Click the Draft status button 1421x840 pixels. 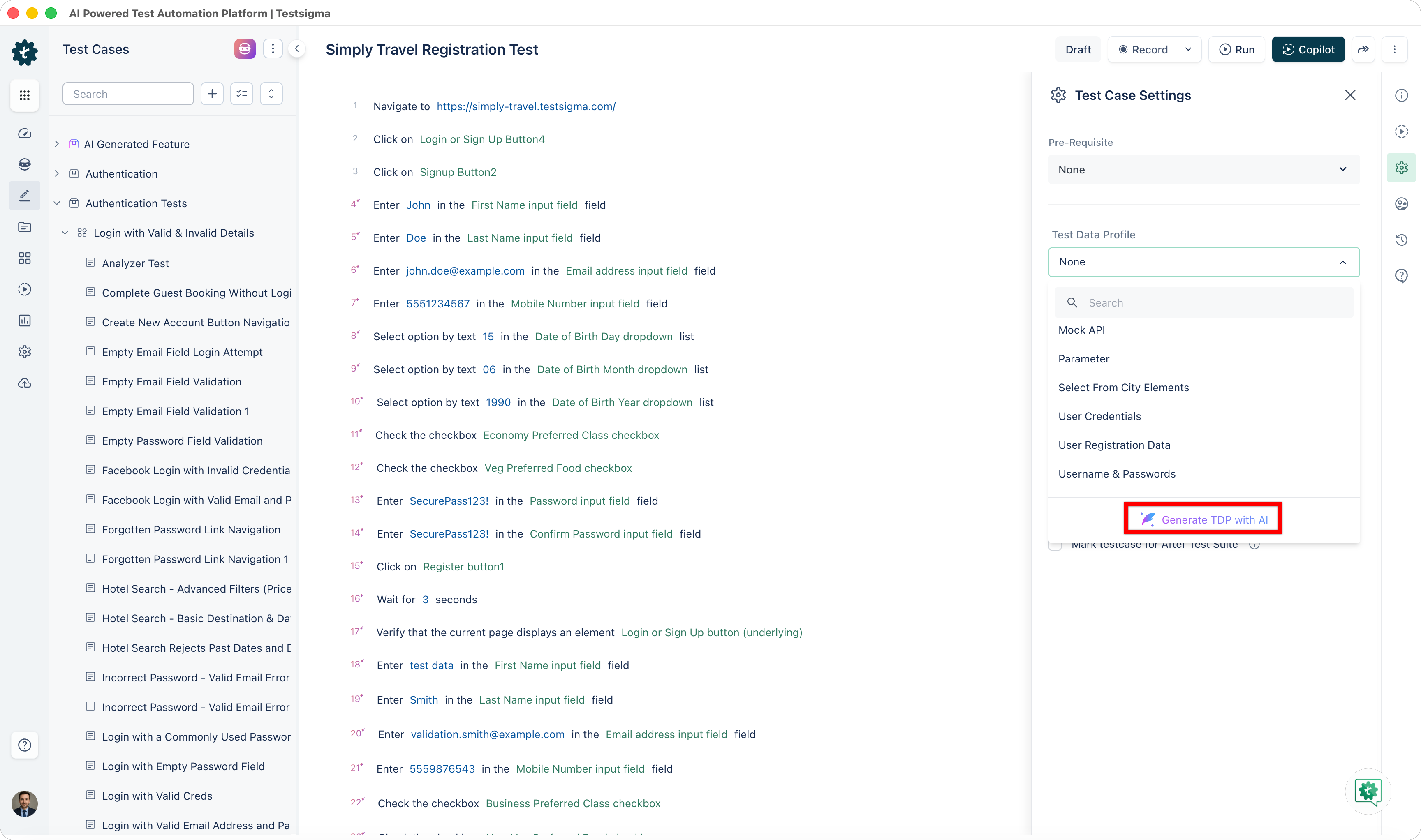coord(1078,50)
